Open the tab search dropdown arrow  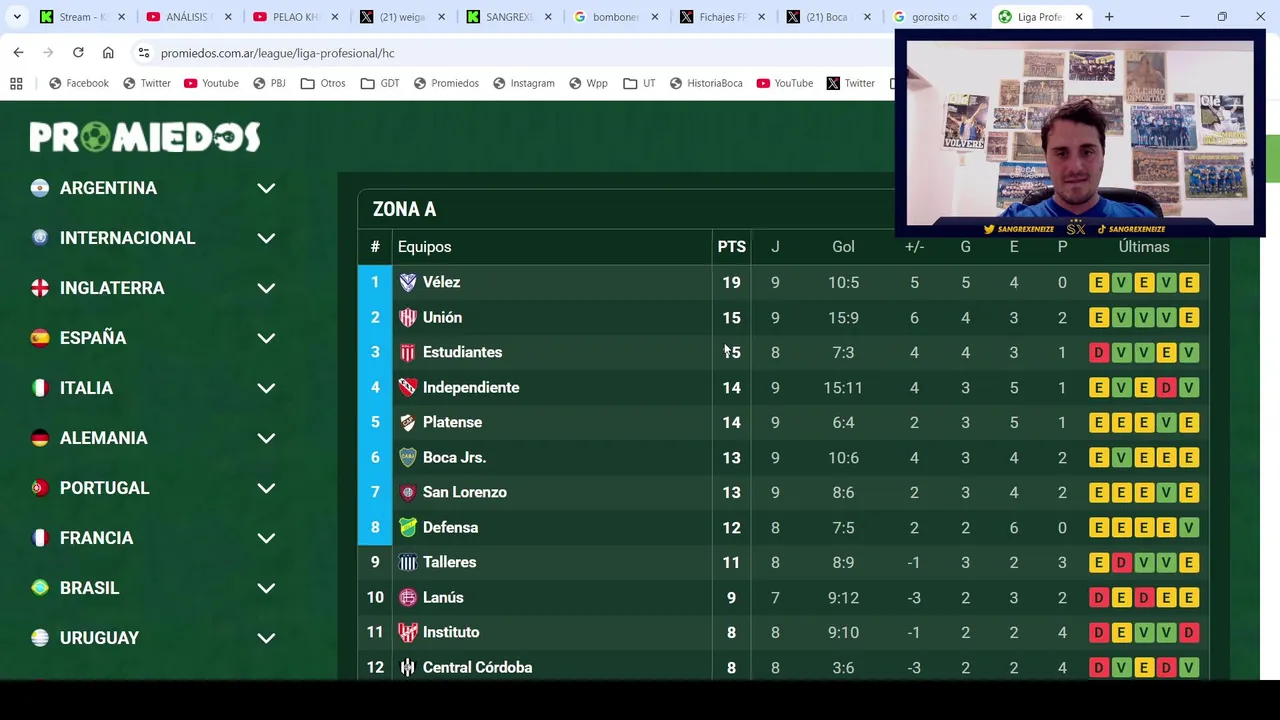click(x=17, y=17)
